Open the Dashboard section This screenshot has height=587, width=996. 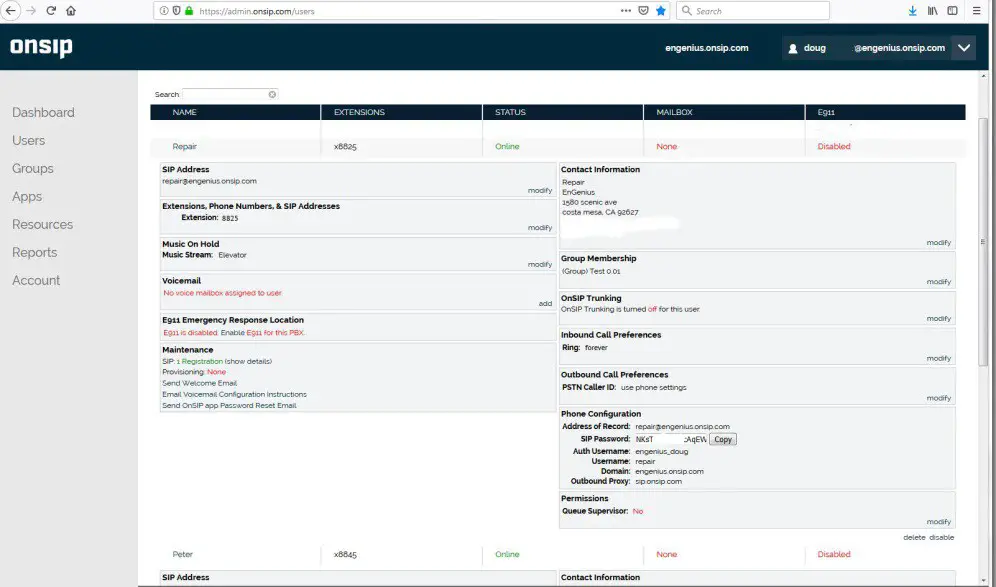(x=43, y=112)
